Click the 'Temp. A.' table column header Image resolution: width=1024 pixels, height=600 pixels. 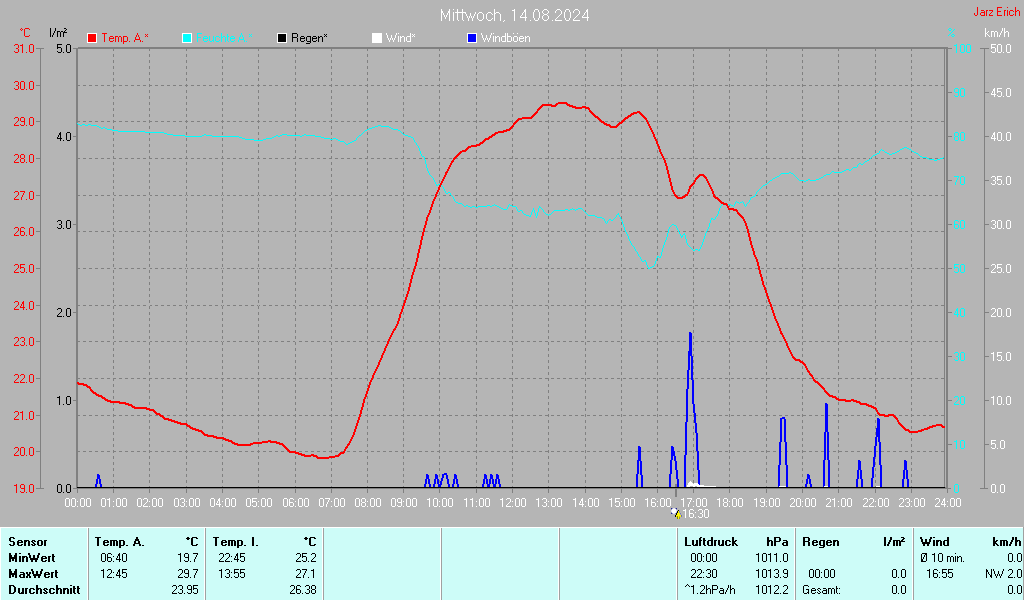(120, 542)
